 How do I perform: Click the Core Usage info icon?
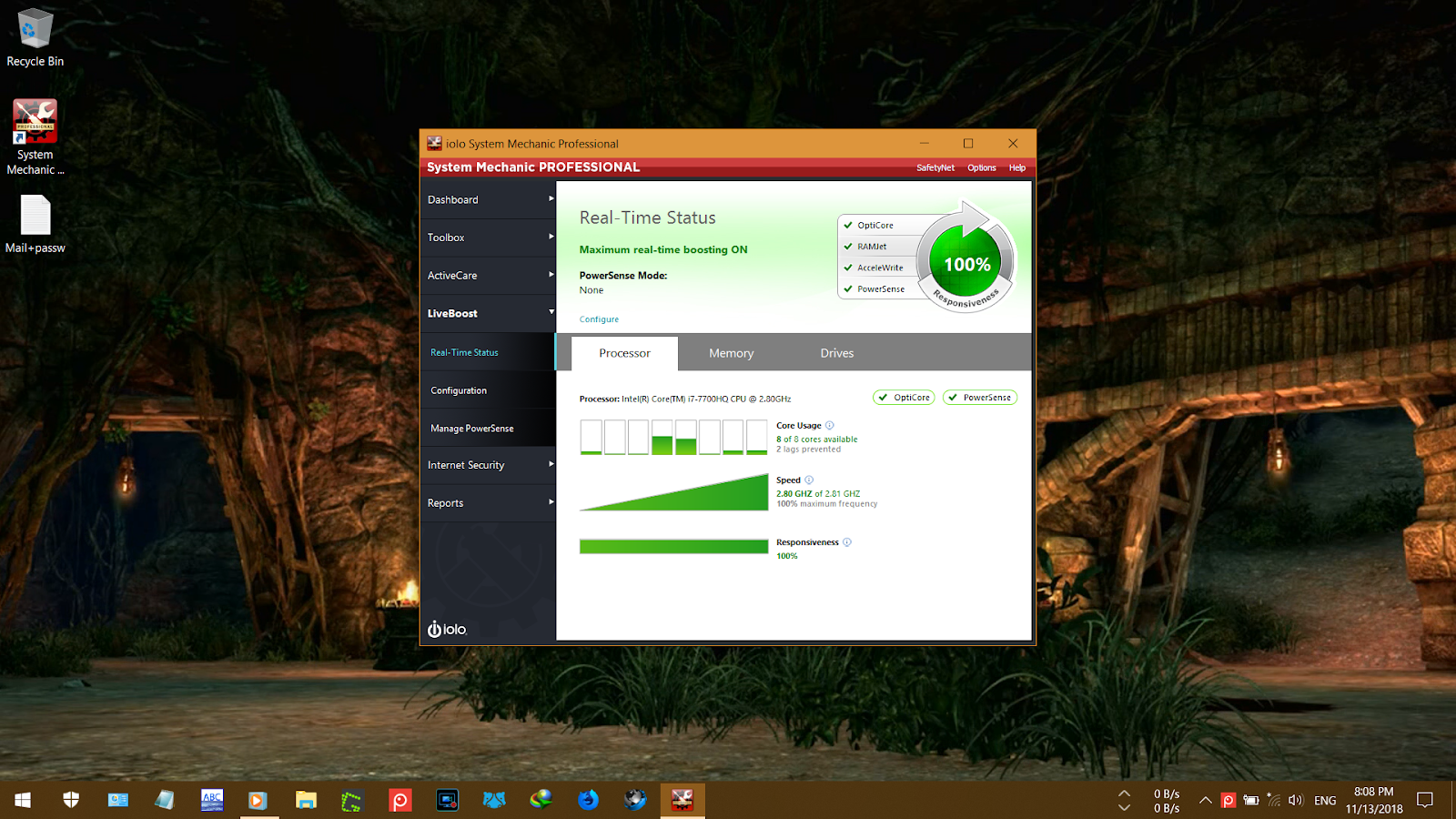829,425
